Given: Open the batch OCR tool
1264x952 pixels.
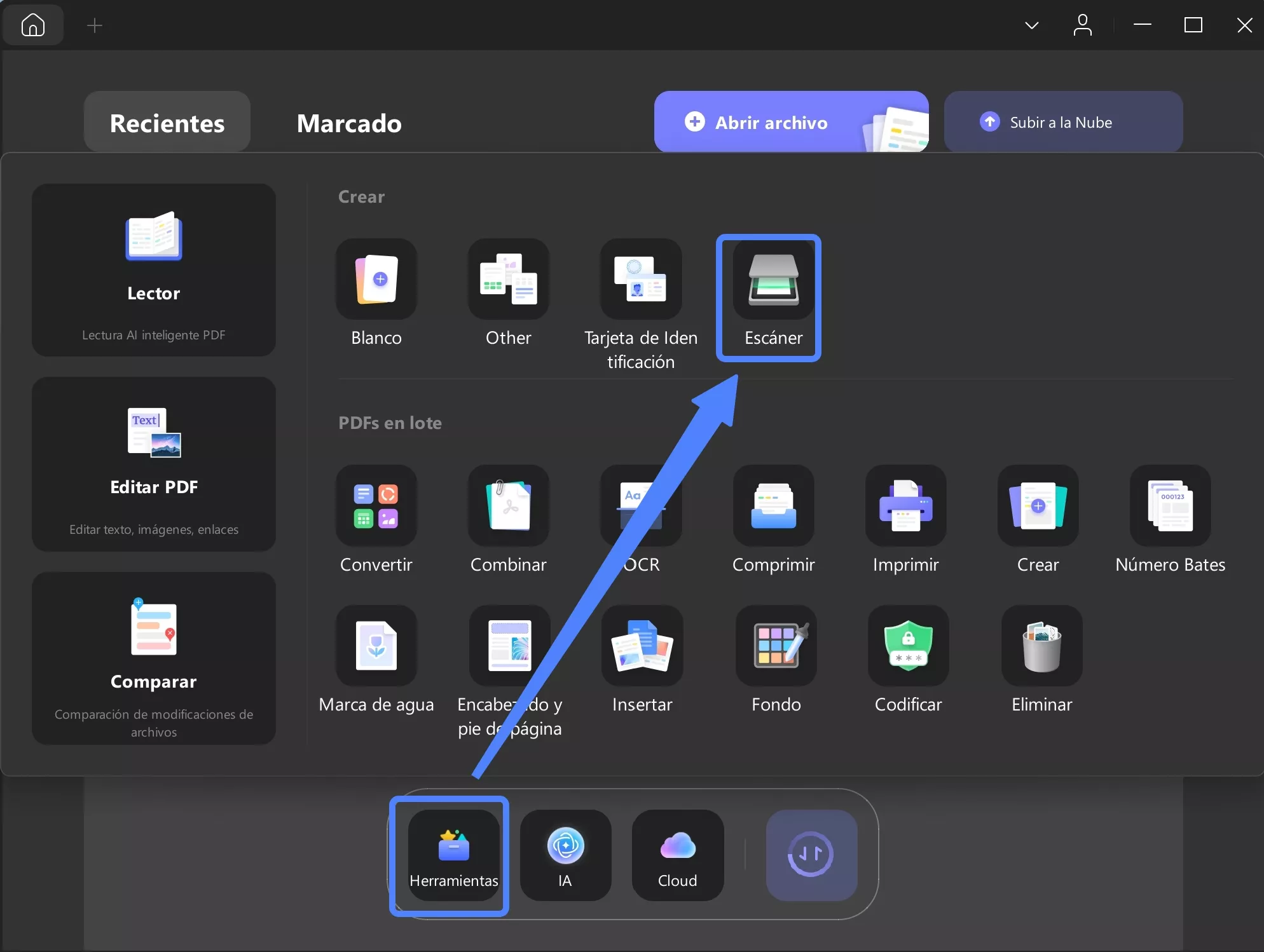Looking at the screenshot, I should (x=641, y=507).
